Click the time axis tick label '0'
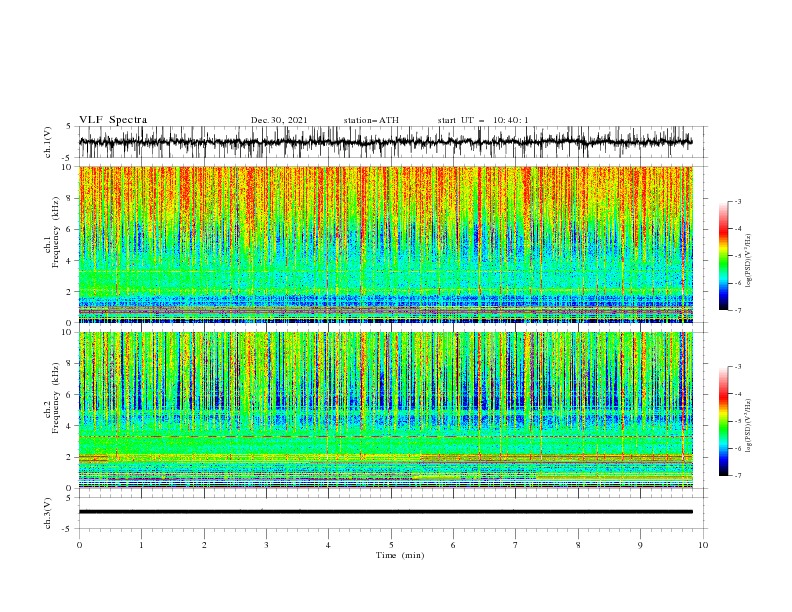Image resolution: width=792 pixels, height=612 pixels. [x=79, y=545]
